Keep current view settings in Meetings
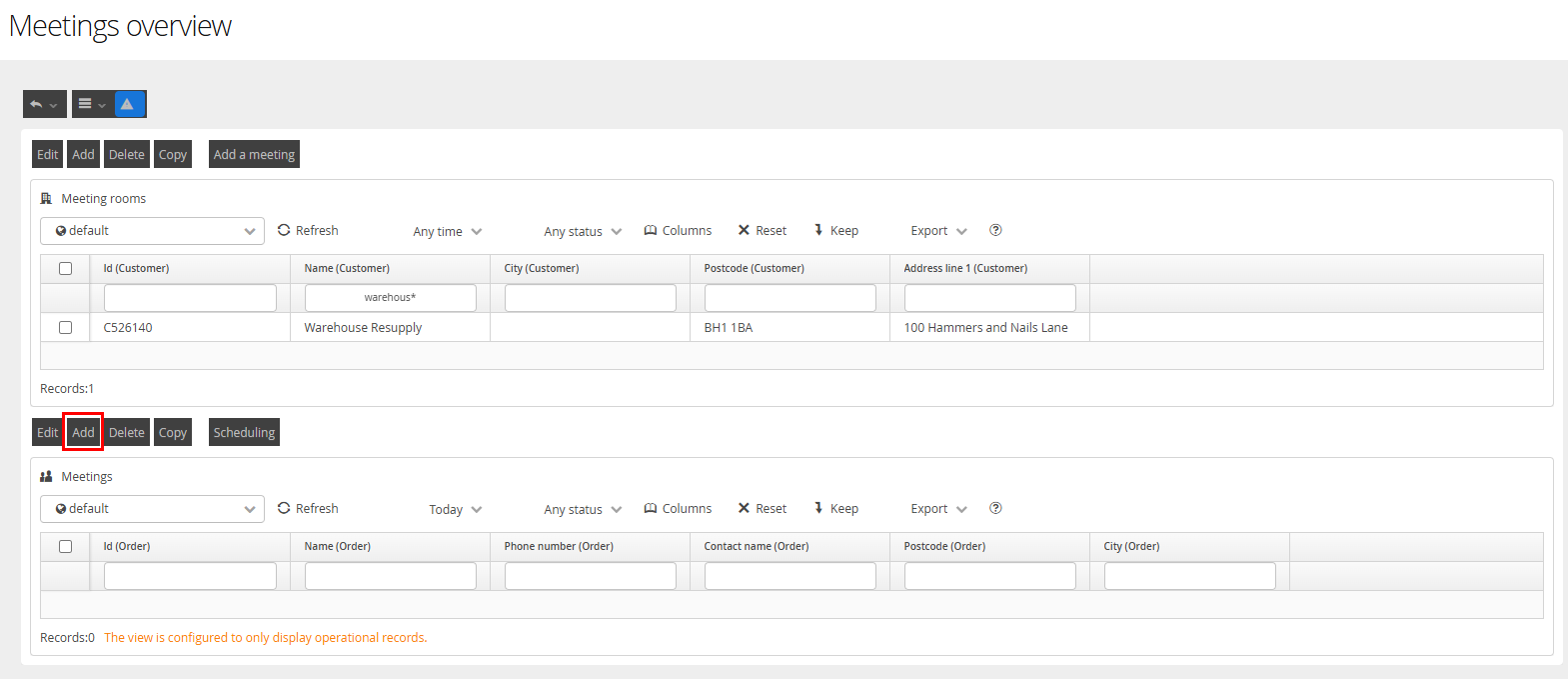This screenshot has width=1568, height=679. pyautogui.click(x=835, y=508)
